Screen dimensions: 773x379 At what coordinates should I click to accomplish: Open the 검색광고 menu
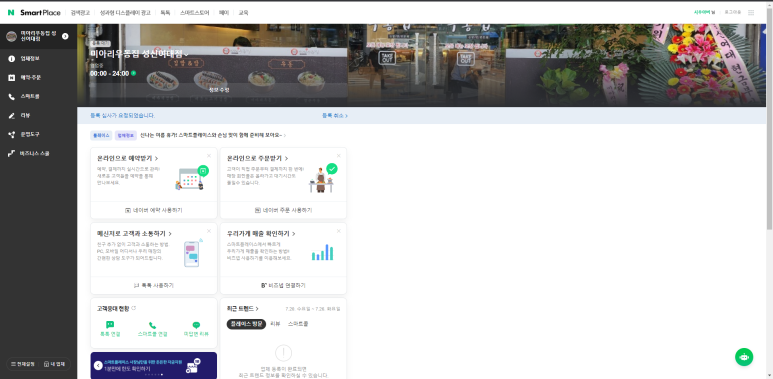[80, 13]
